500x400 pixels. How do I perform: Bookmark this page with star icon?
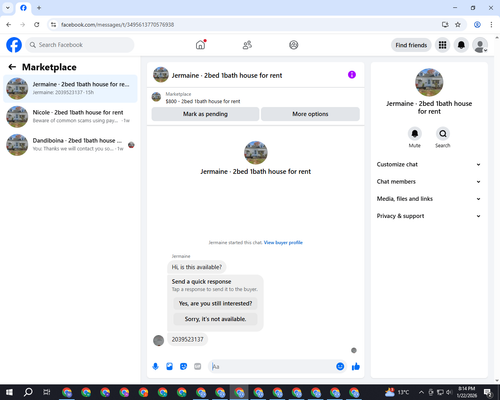coord(458,25)
